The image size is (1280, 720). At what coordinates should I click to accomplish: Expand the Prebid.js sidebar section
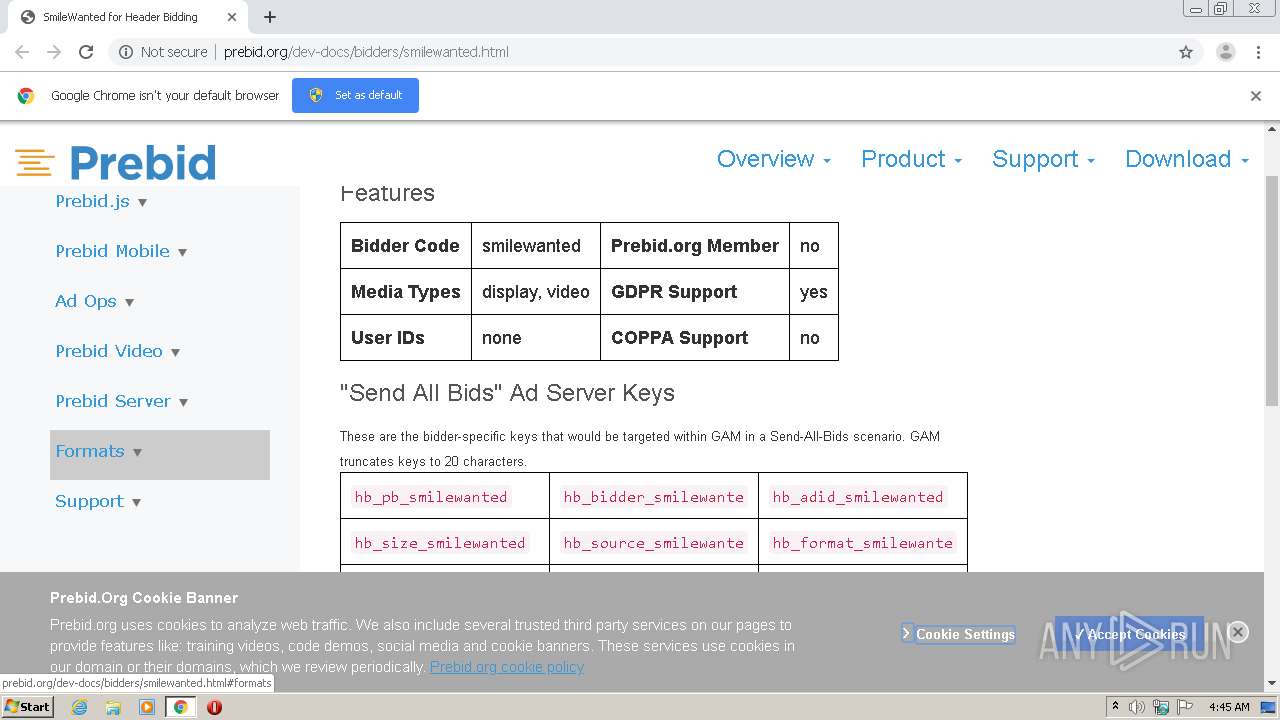101,201
